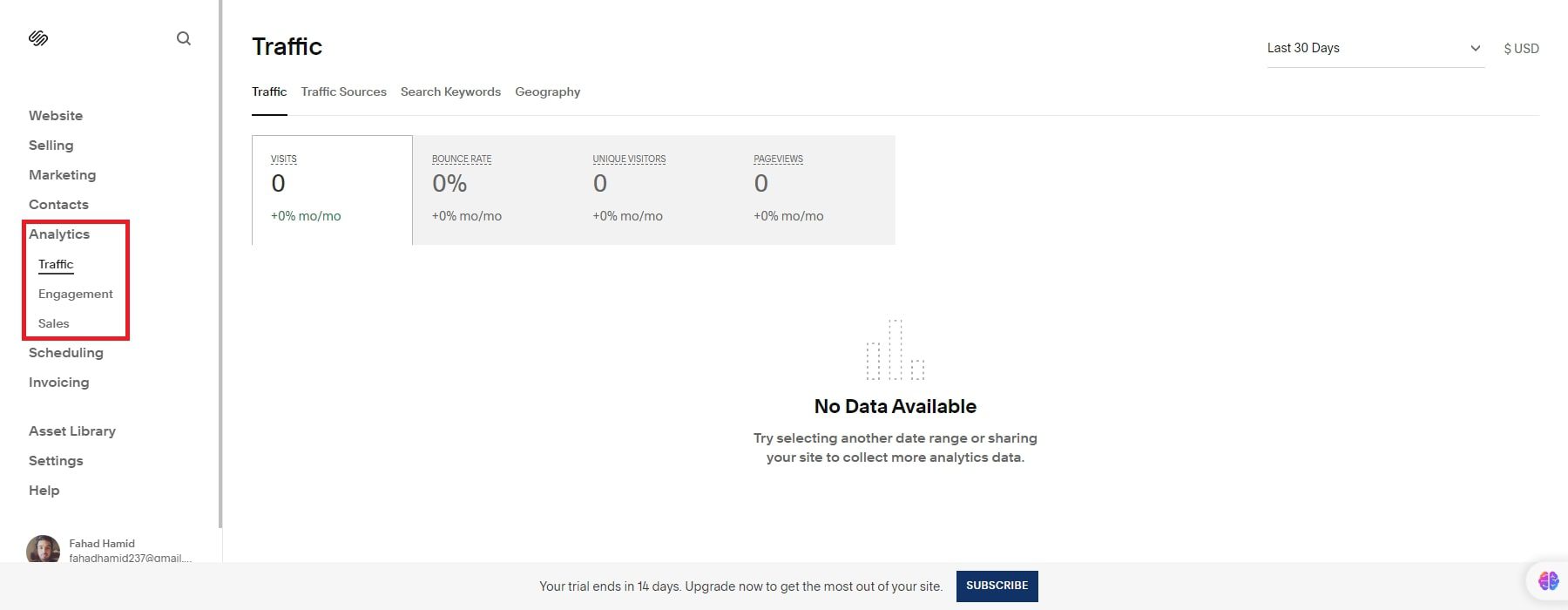The width and height of the screenshot is (1568, 610).
Task: Open the Marketing menu item
Action: pyautogui.click(x=62, y=175)
